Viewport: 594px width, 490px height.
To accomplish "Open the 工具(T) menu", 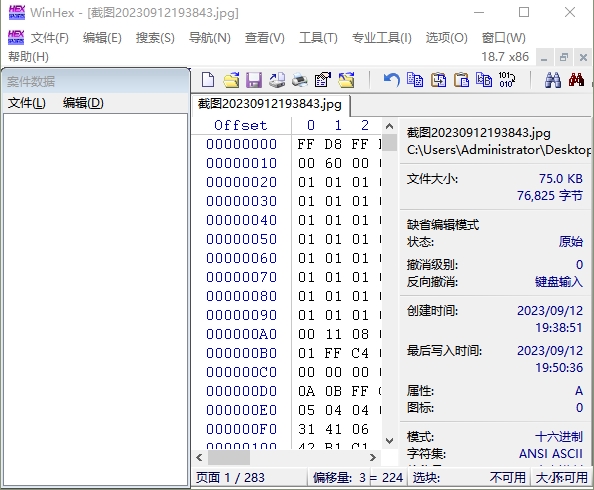I will pos(318,38).
